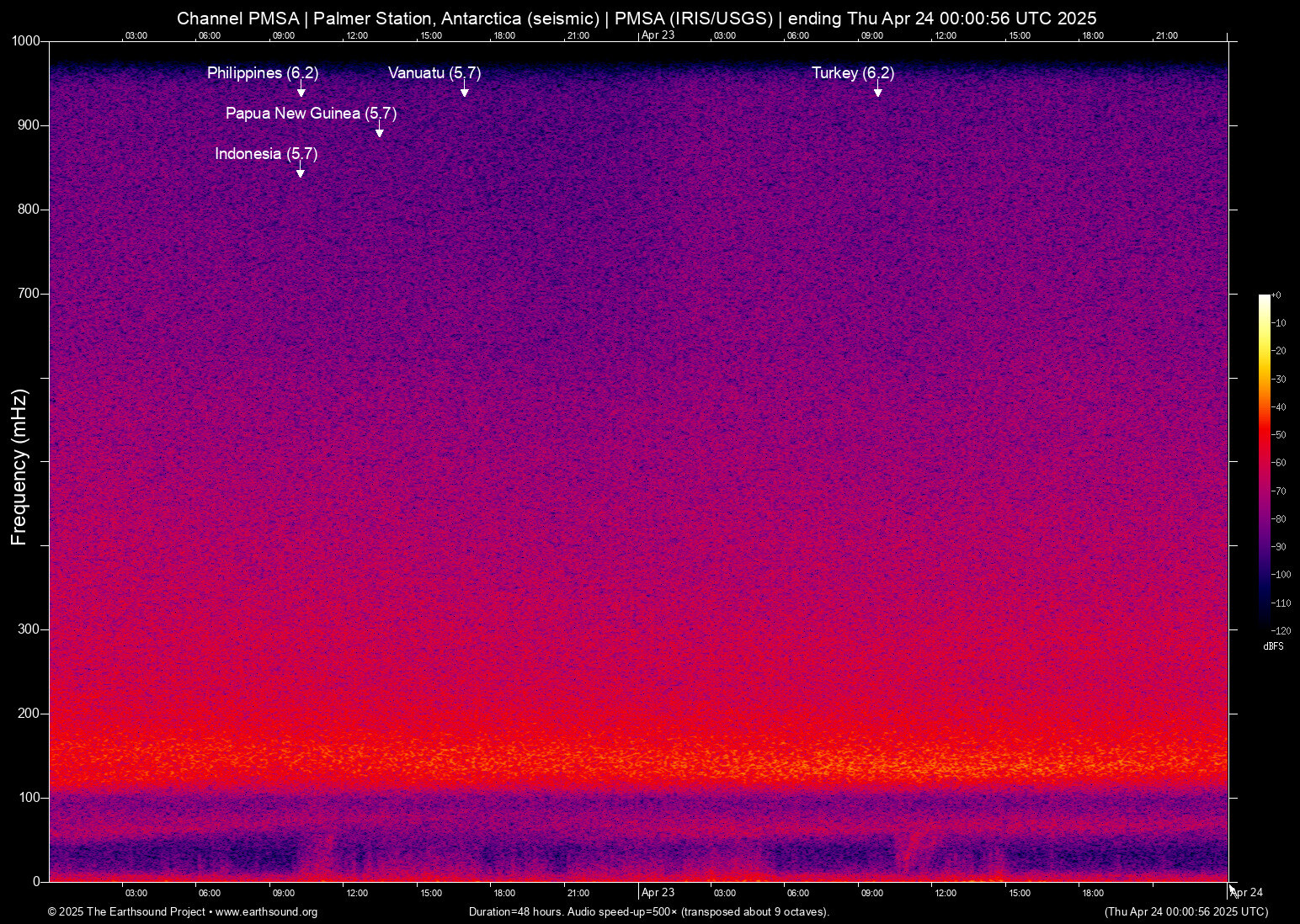Select the Philippines (6.2) earthquake label
1300x924 pixels.
pyautogui.click(x=263, y=73)
